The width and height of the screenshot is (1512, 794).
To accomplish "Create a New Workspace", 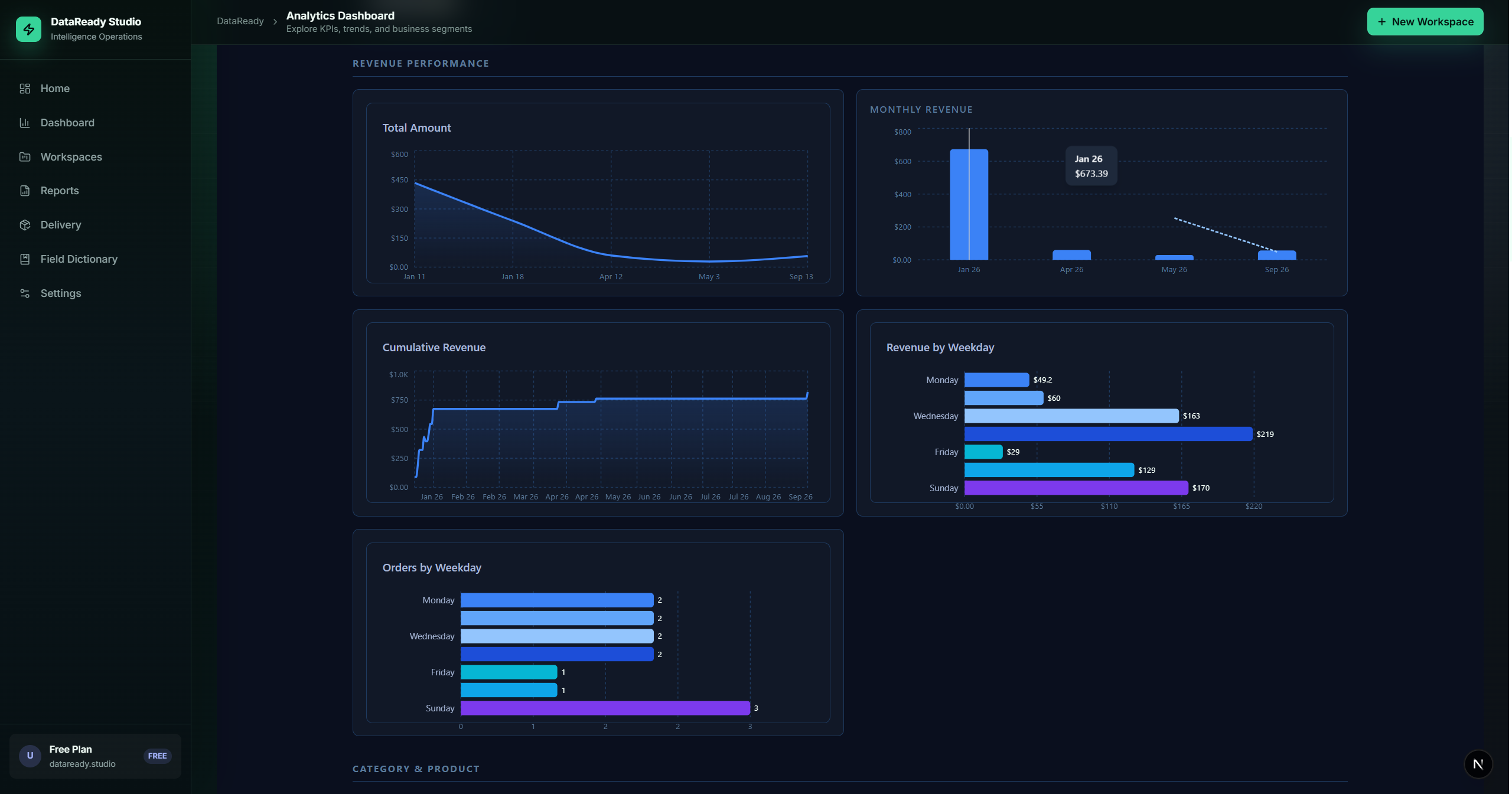I will [x=1425, y=22].
